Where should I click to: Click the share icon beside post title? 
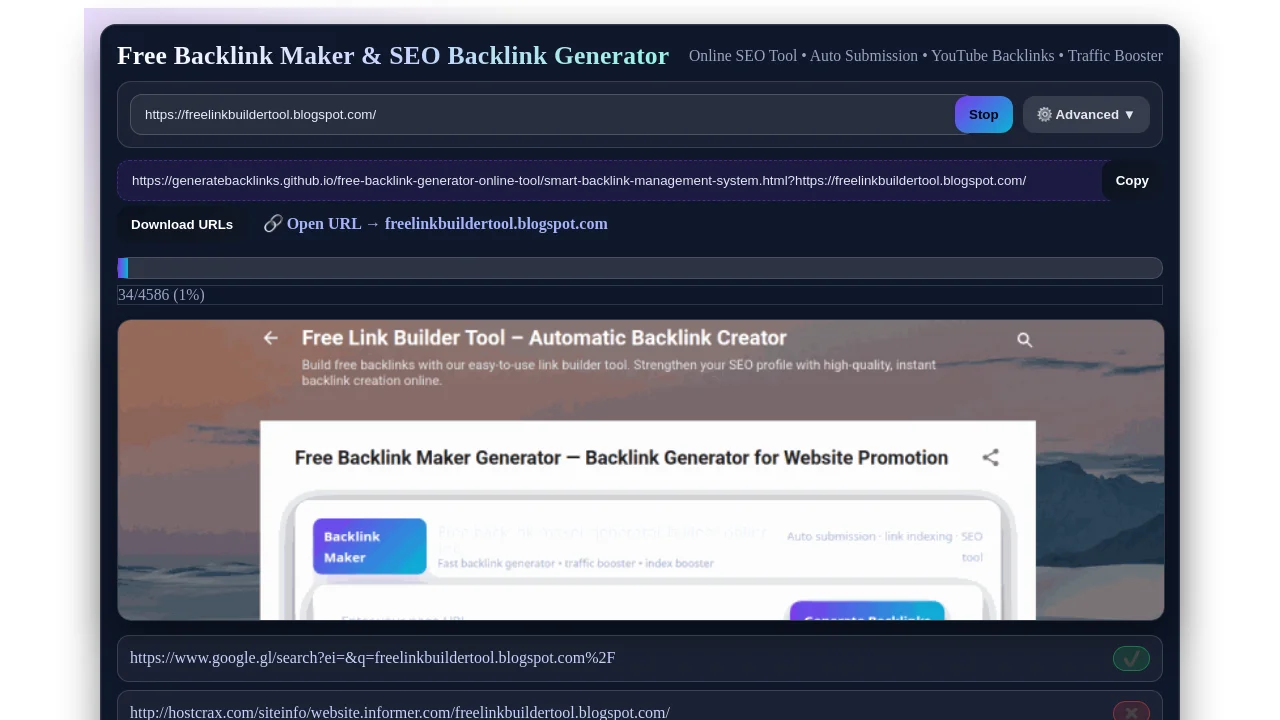tap(990, 457)
